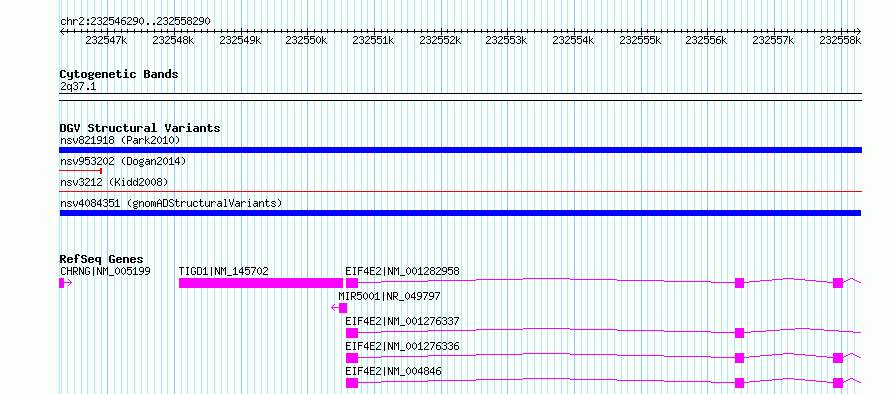This screenshot has height=394, width=890.
Task: Click exon near 232558k of NM_001276336
Action: click(838, 358)
